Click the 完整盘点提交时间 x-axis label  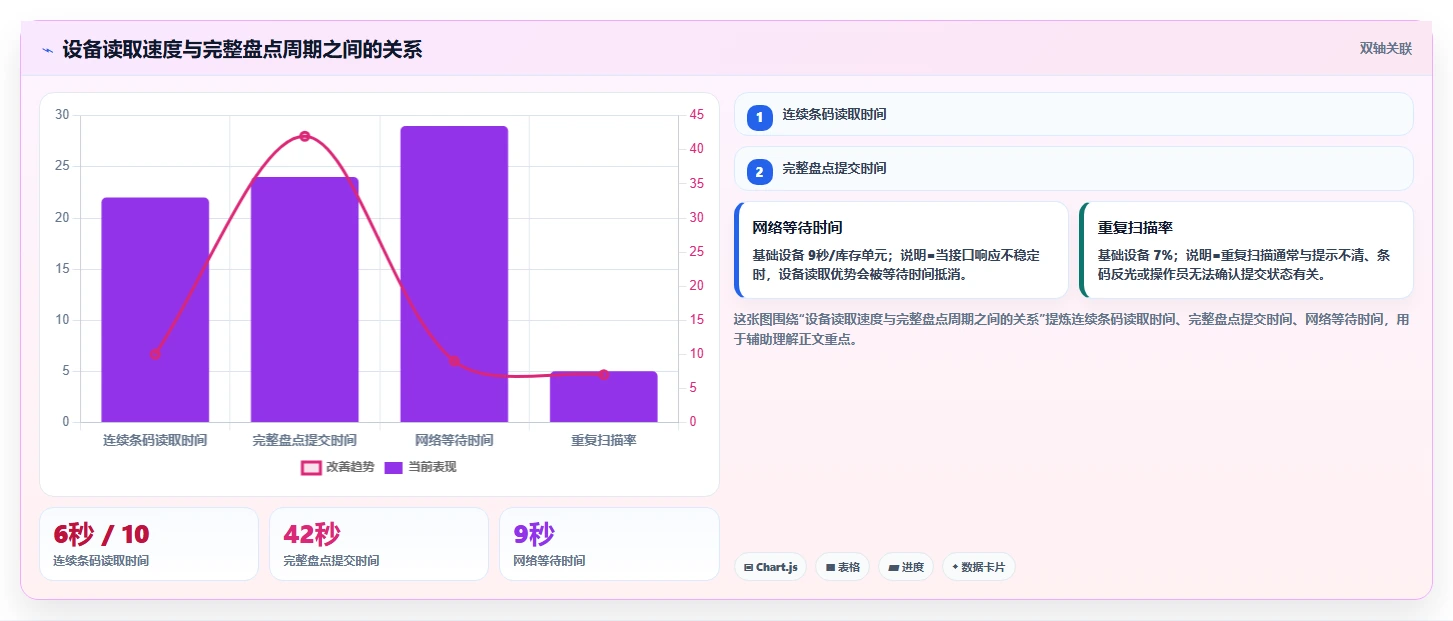click(305, 440)
